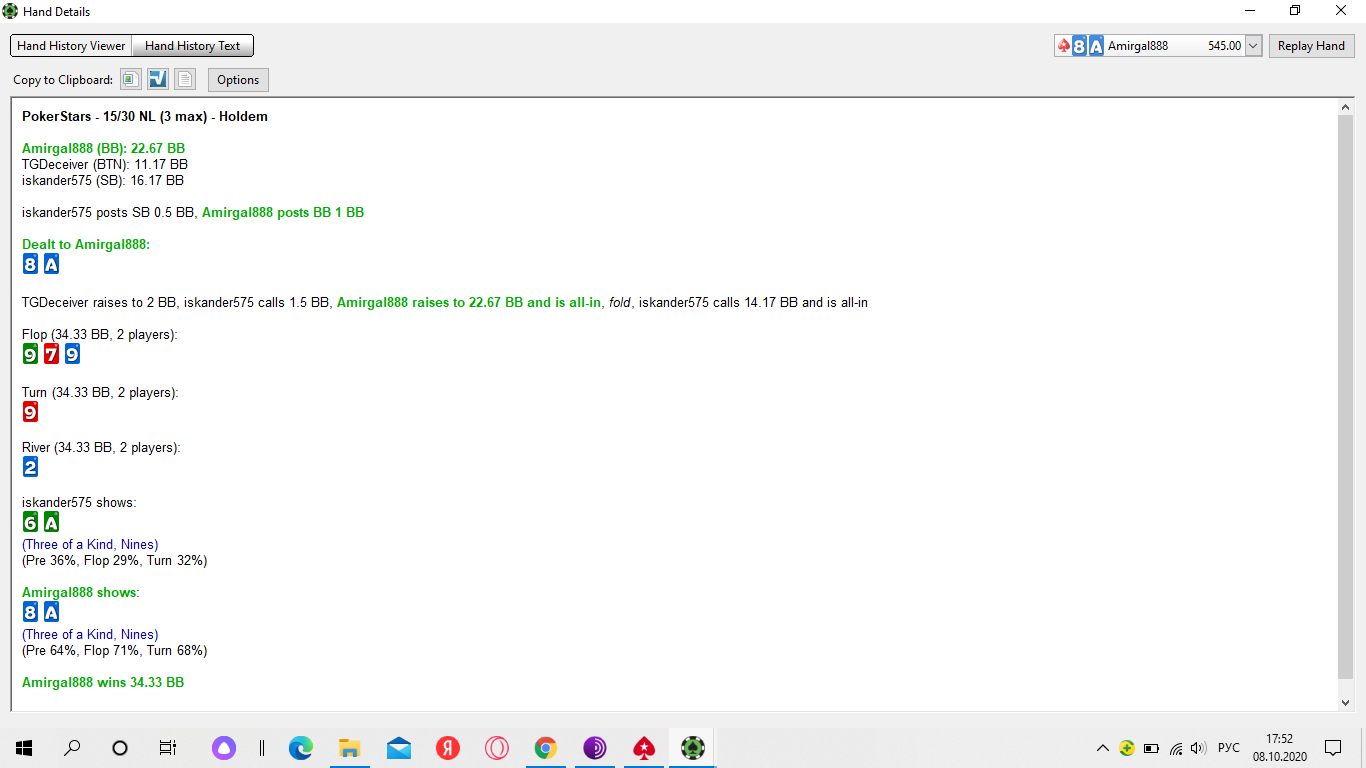Open the Options button
Screen dimensions: 1366x768
[238, 80]
